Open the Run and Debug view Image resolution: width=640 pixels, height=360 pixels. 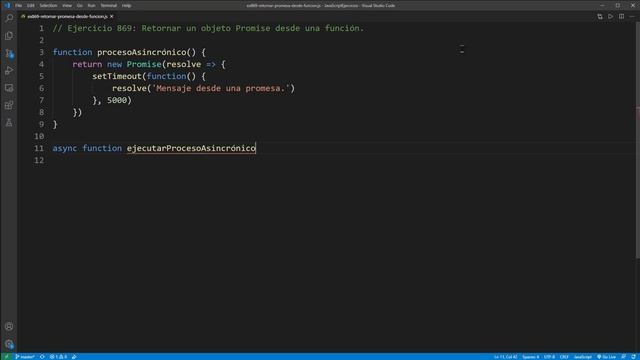[x=9, y=71]
